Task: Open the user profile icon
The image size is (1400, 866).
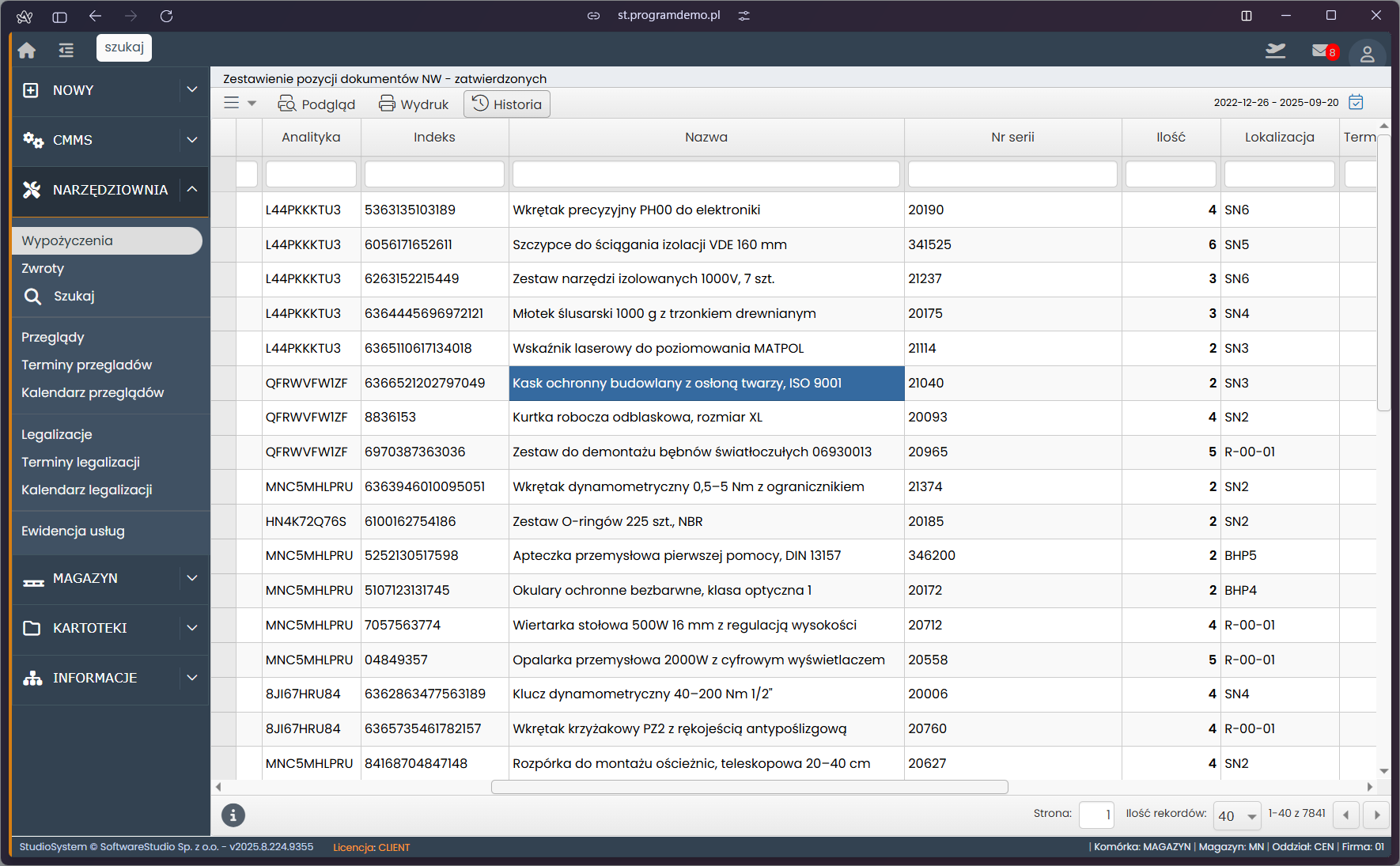Action: [1367, 54]
